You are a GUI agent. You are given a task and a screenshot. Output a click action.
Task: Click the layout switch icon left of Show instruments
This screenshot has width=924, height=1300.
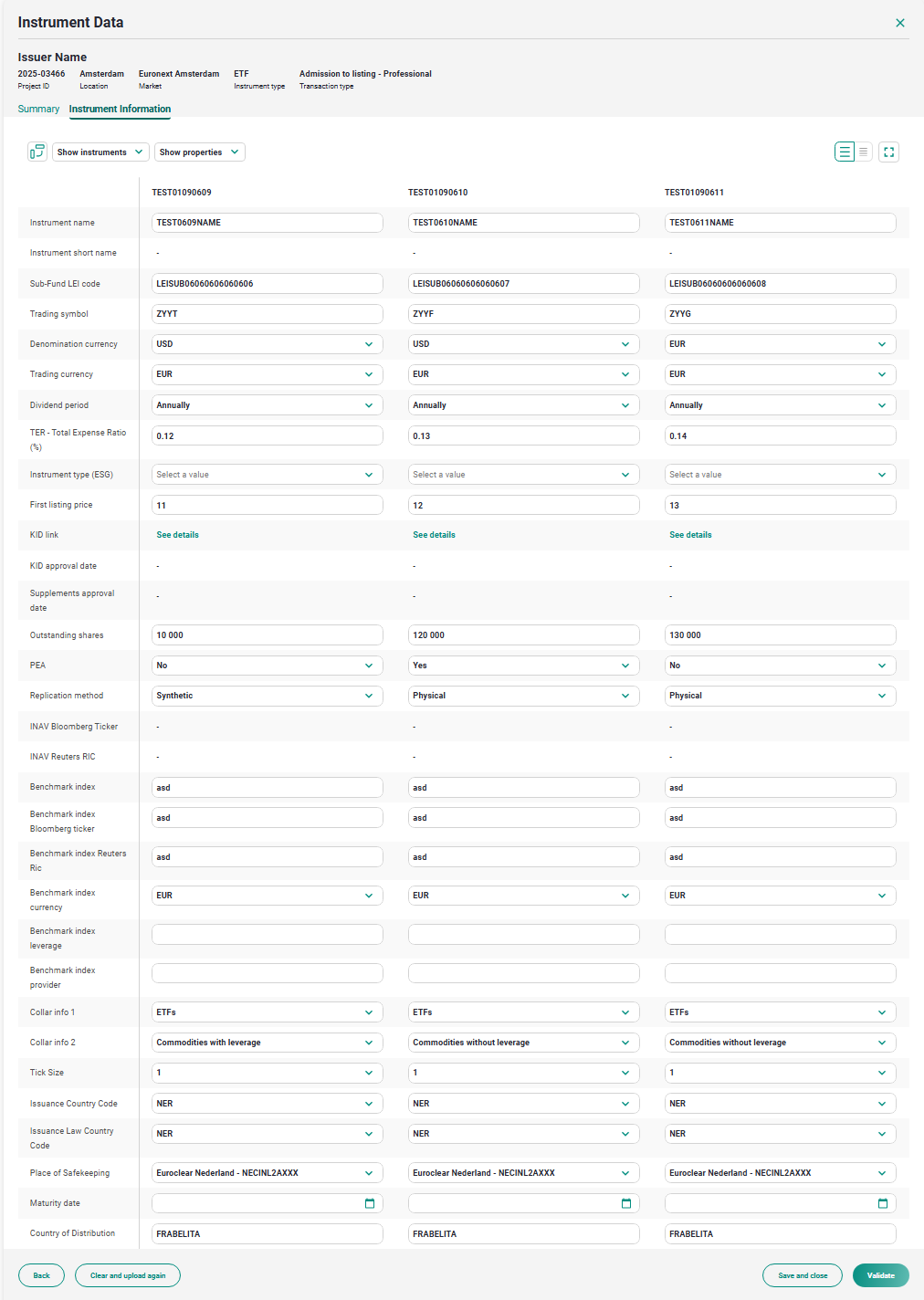pyautogui.click(x=37, y=152)
